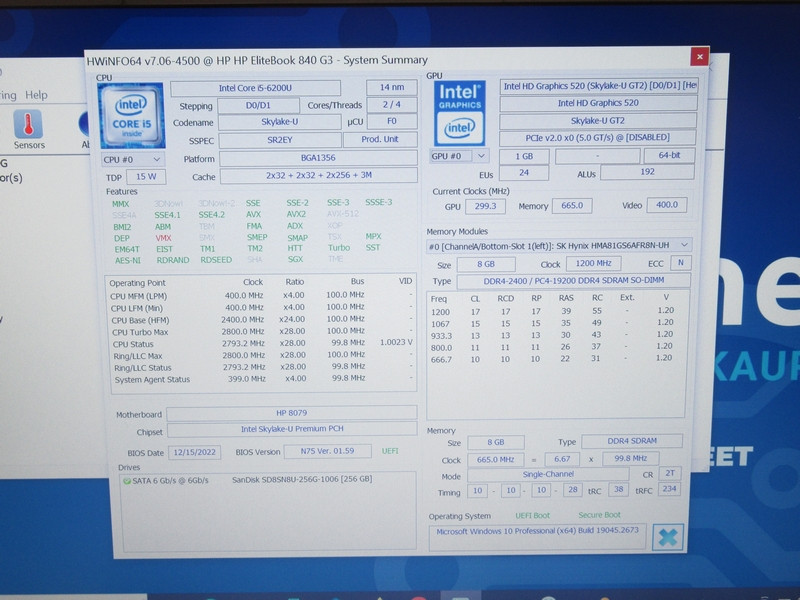Image resolution: width=800 pixels, height=600 pixels.
Task: Click the memory type DDR4 SDRAM field
Action: point(632,441)
